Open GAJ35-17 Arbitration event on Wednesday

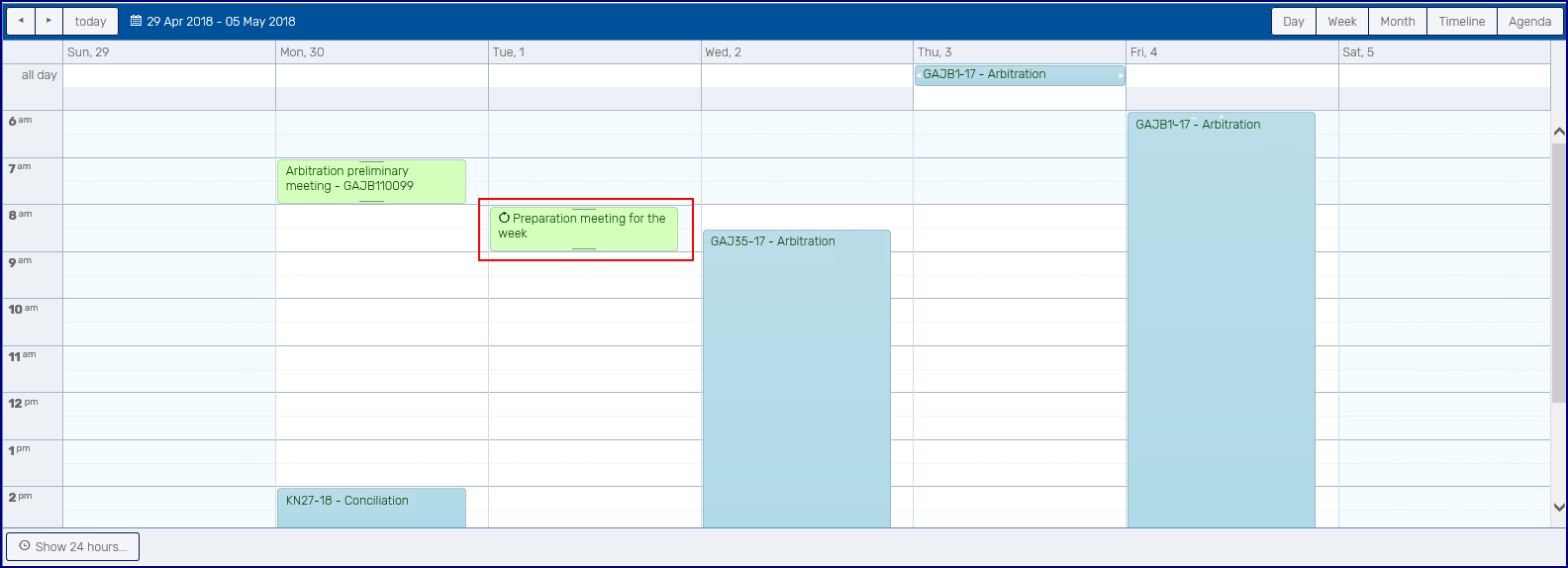[796, 376]
